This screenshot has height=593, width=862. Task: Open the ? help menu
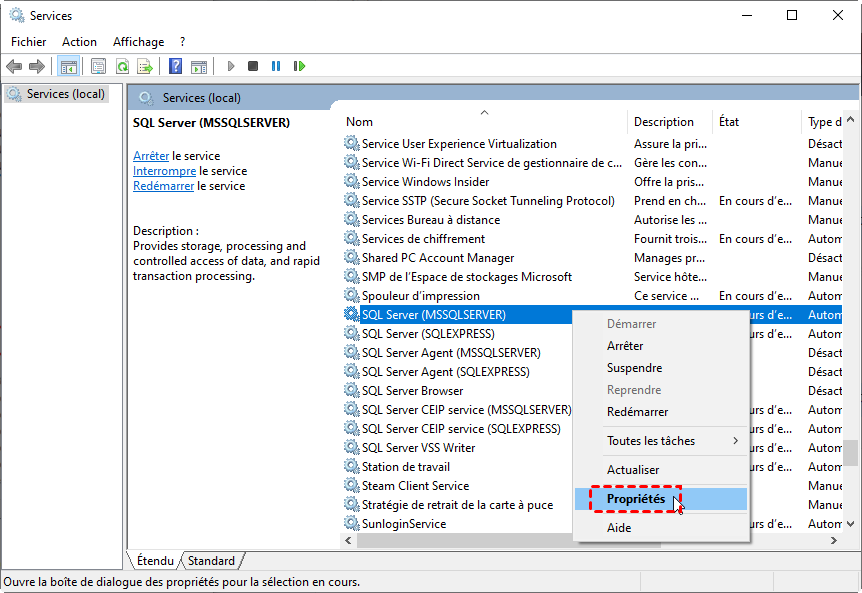point(183,42)
